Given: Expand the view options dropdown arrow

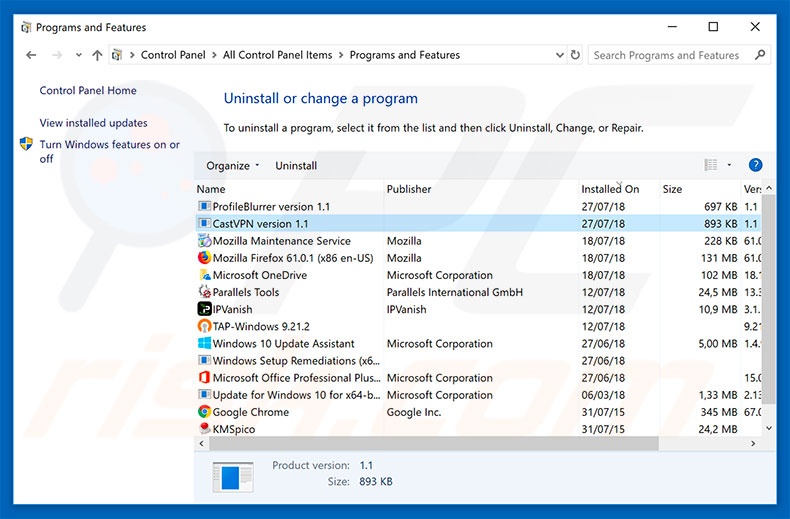Looking at the screenshot, I should click(x=729, y=166).
